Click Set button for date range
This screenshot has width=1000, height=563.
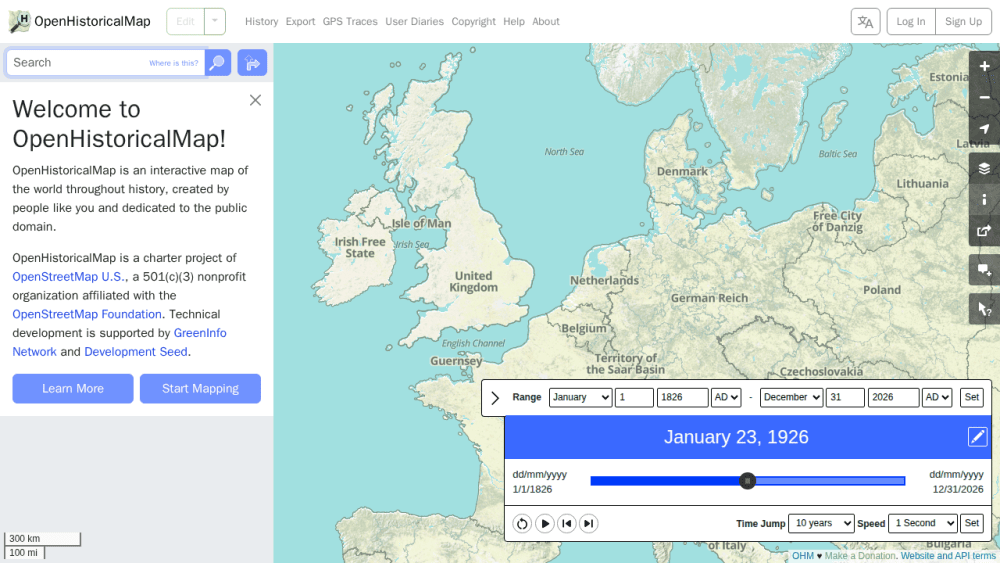pos(971,397)
